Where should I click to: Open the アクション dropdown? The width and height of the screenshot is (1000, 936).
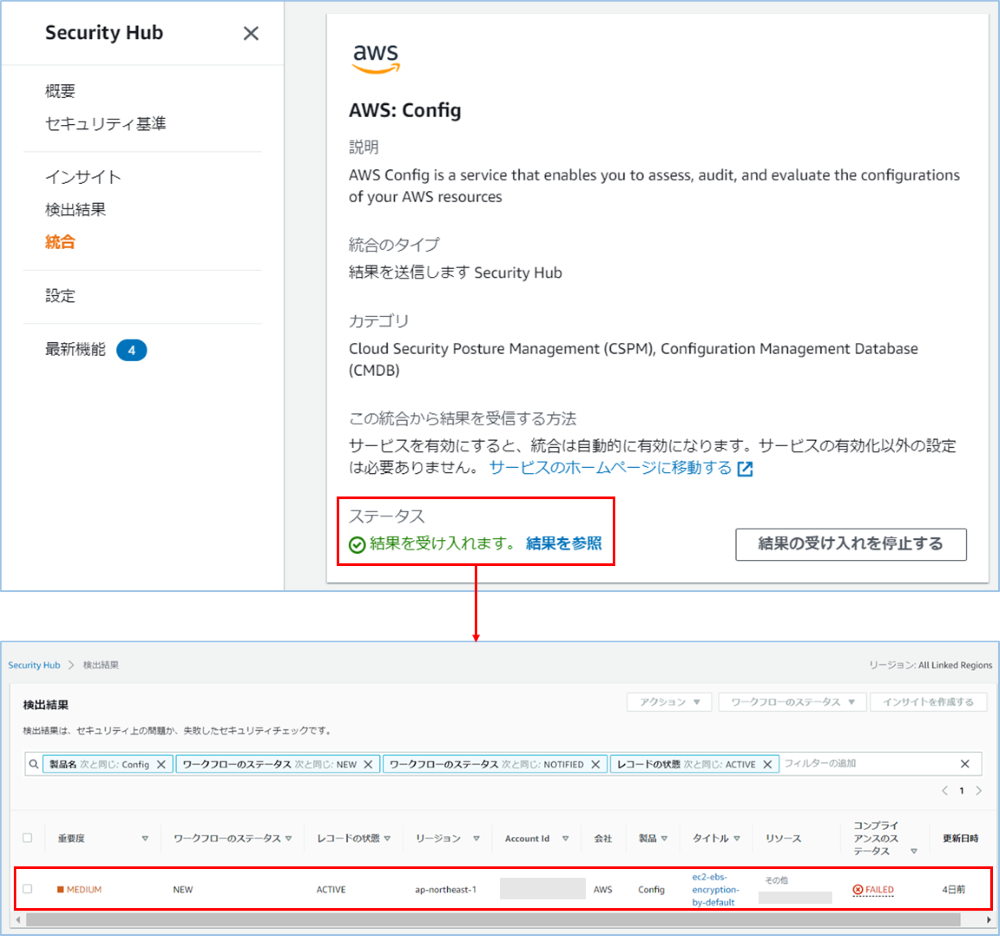[x=669, y=702]
